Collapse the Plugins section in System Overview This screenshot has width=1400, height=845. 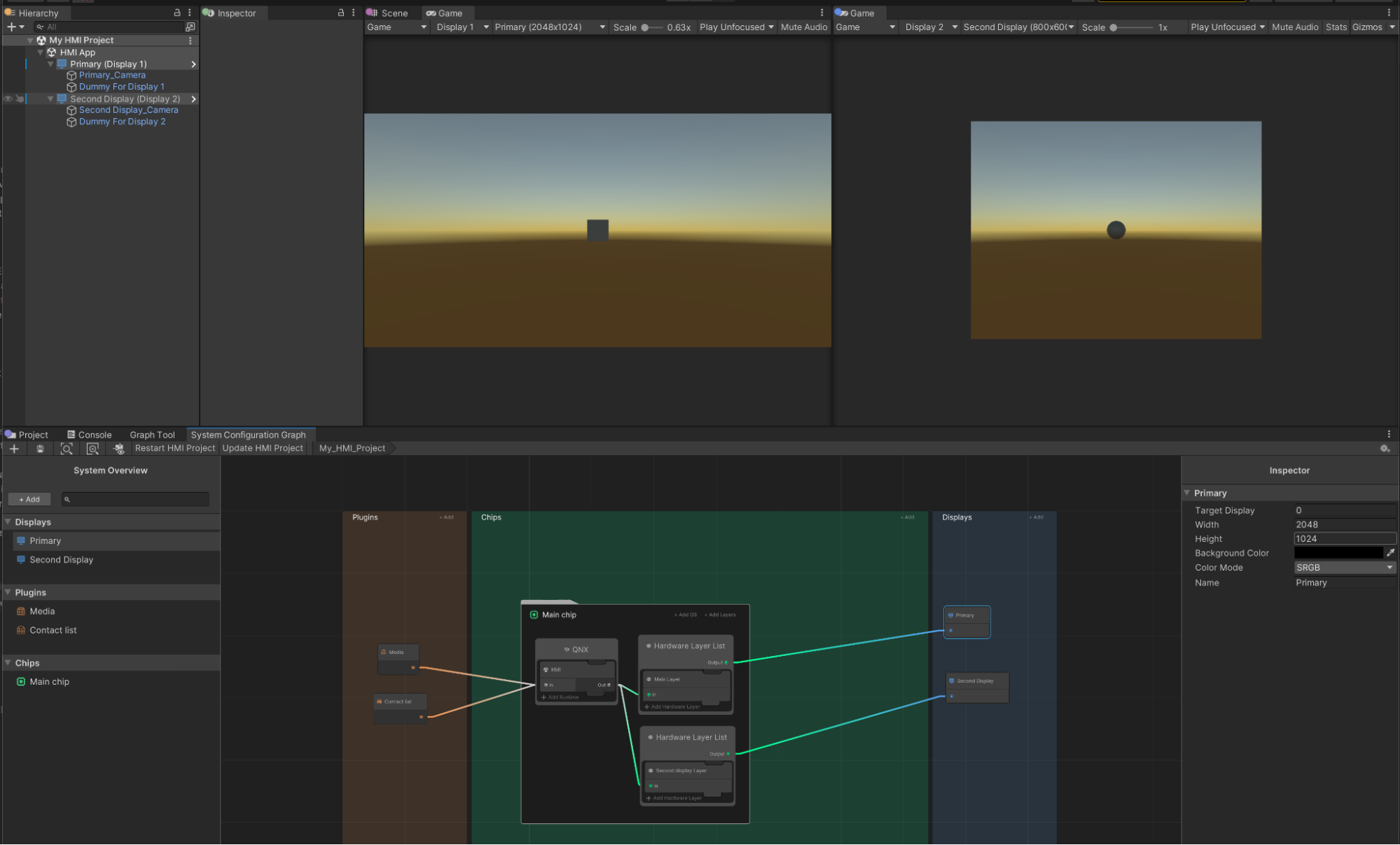click(x=8, y=593)
